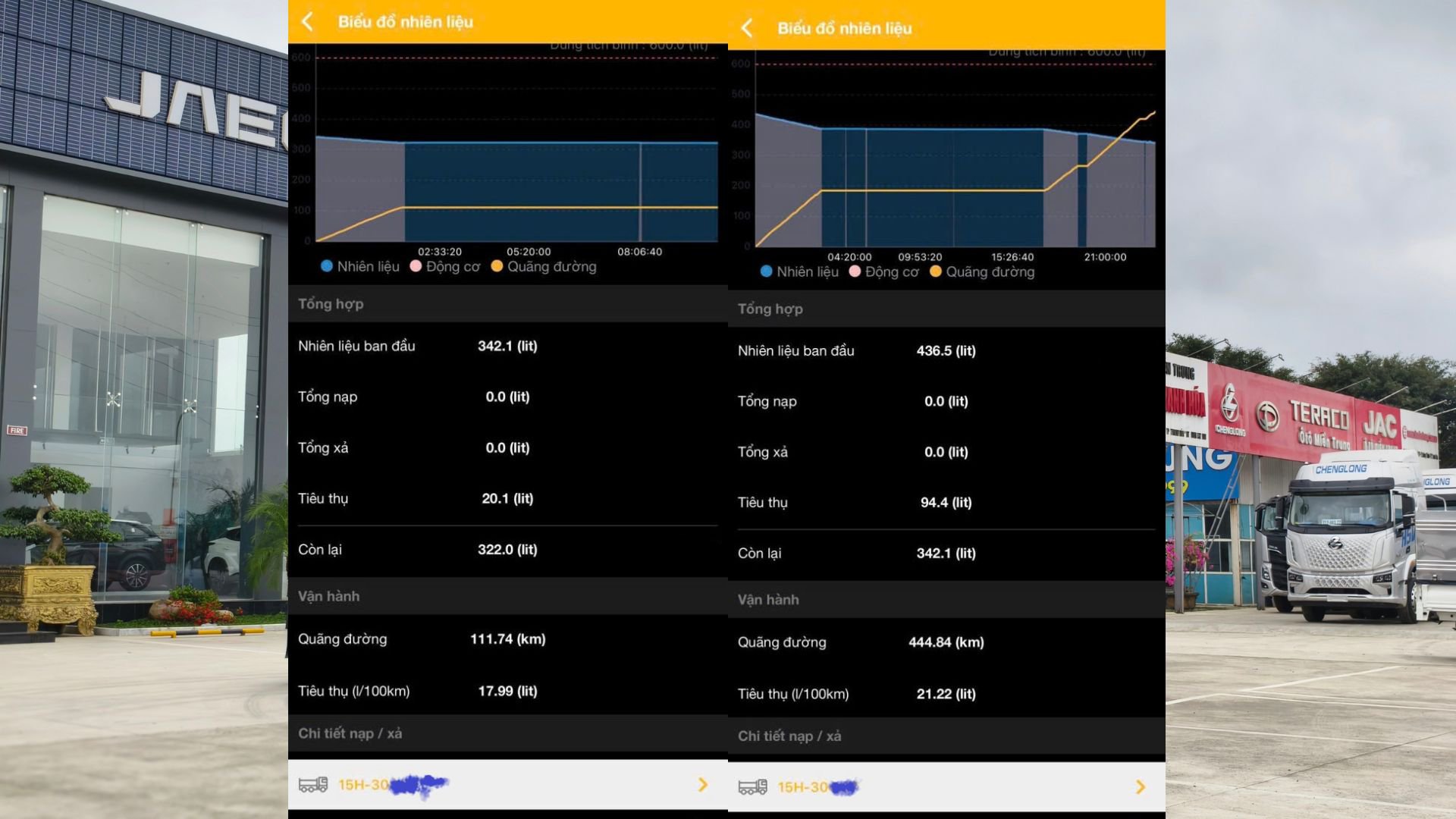Select right Vận hành section header

coord(768,600)
